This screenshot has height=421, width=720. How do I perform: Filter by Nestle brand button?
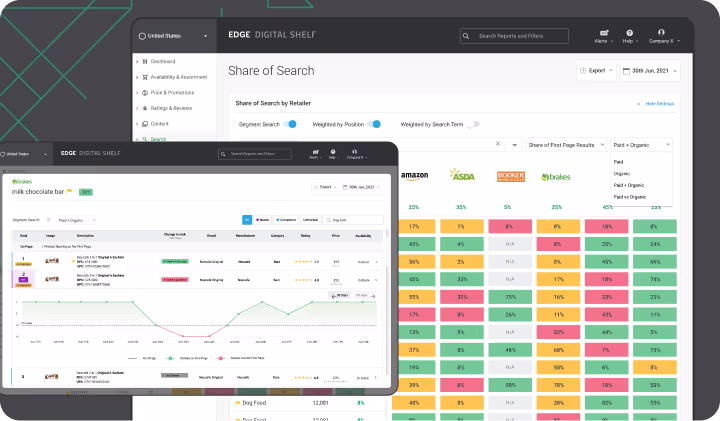263,220
